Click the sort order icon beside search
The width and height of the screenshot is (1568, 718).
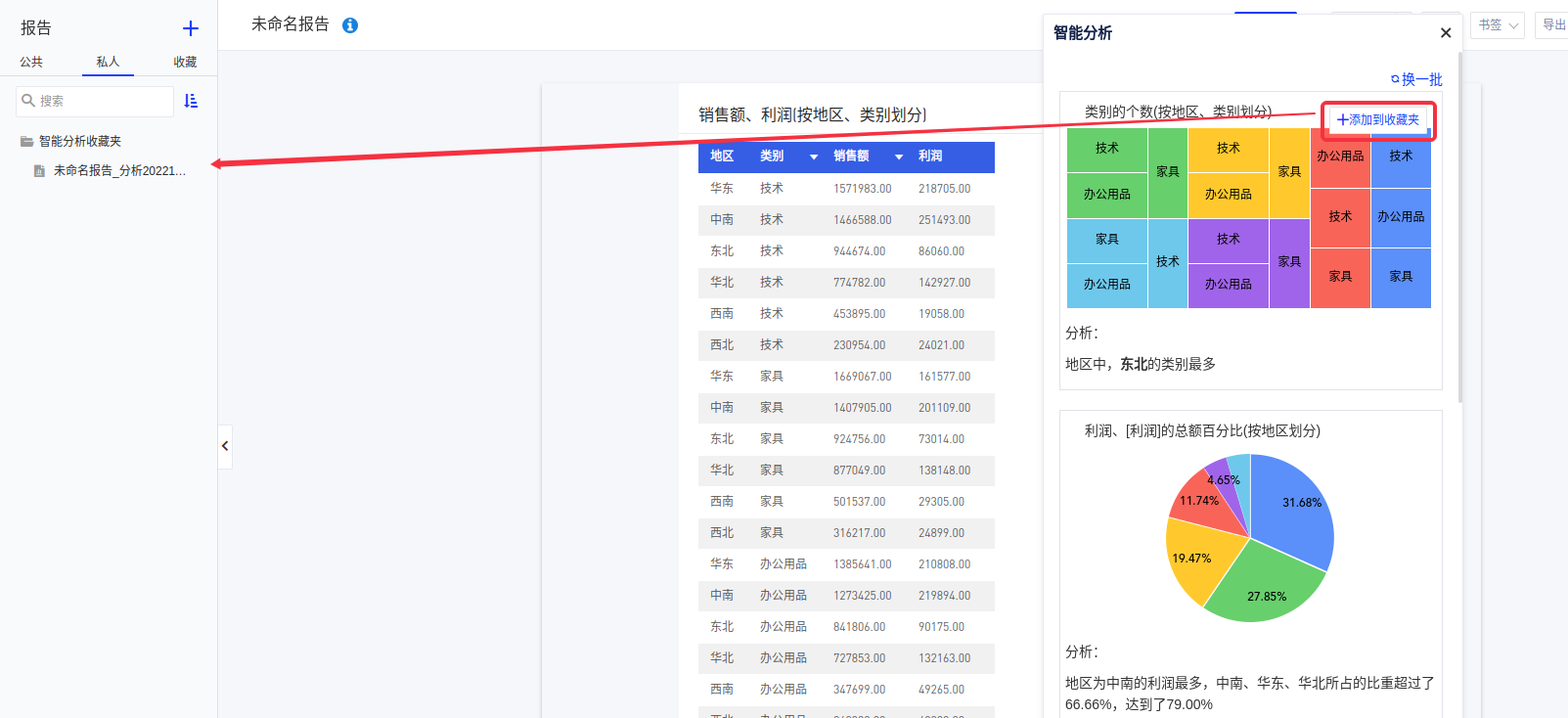[191, 101]
